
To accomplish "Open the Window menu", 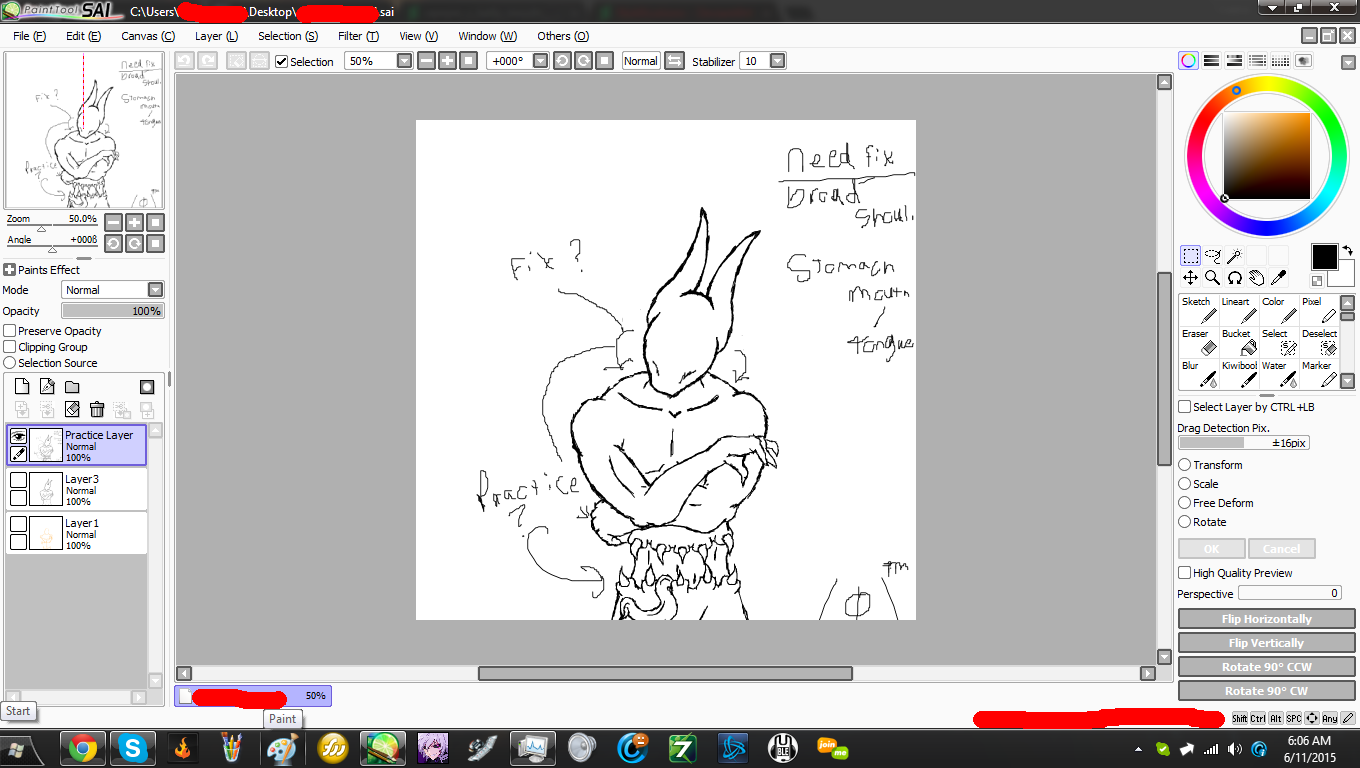I will pyautogui.click(x=487, y=36).
